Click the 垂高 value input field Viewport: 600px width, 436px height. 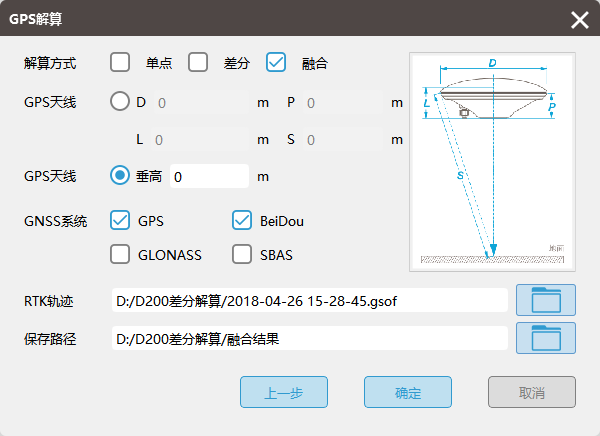tap(209, 176)
